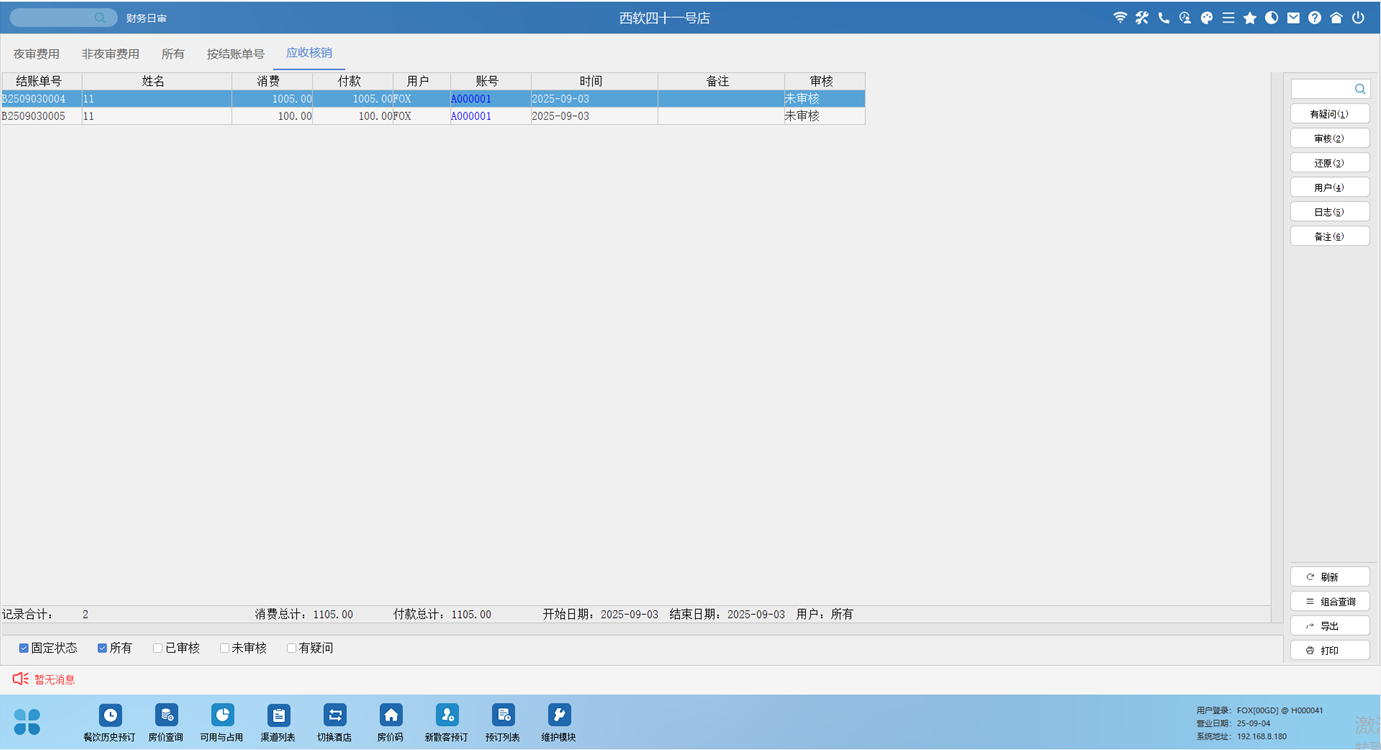The image size is (1381, 750).
Task: Click the 组合查询 button
Action: click(x=1330, y=602)
